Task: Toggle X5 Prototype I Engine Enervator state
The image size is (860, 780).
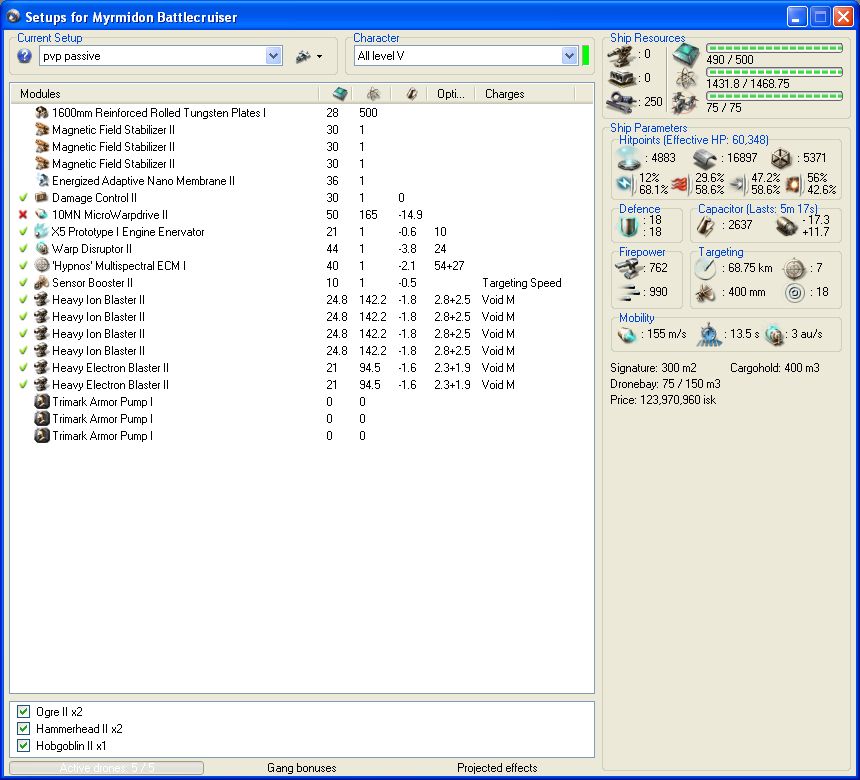Action: 23,231
